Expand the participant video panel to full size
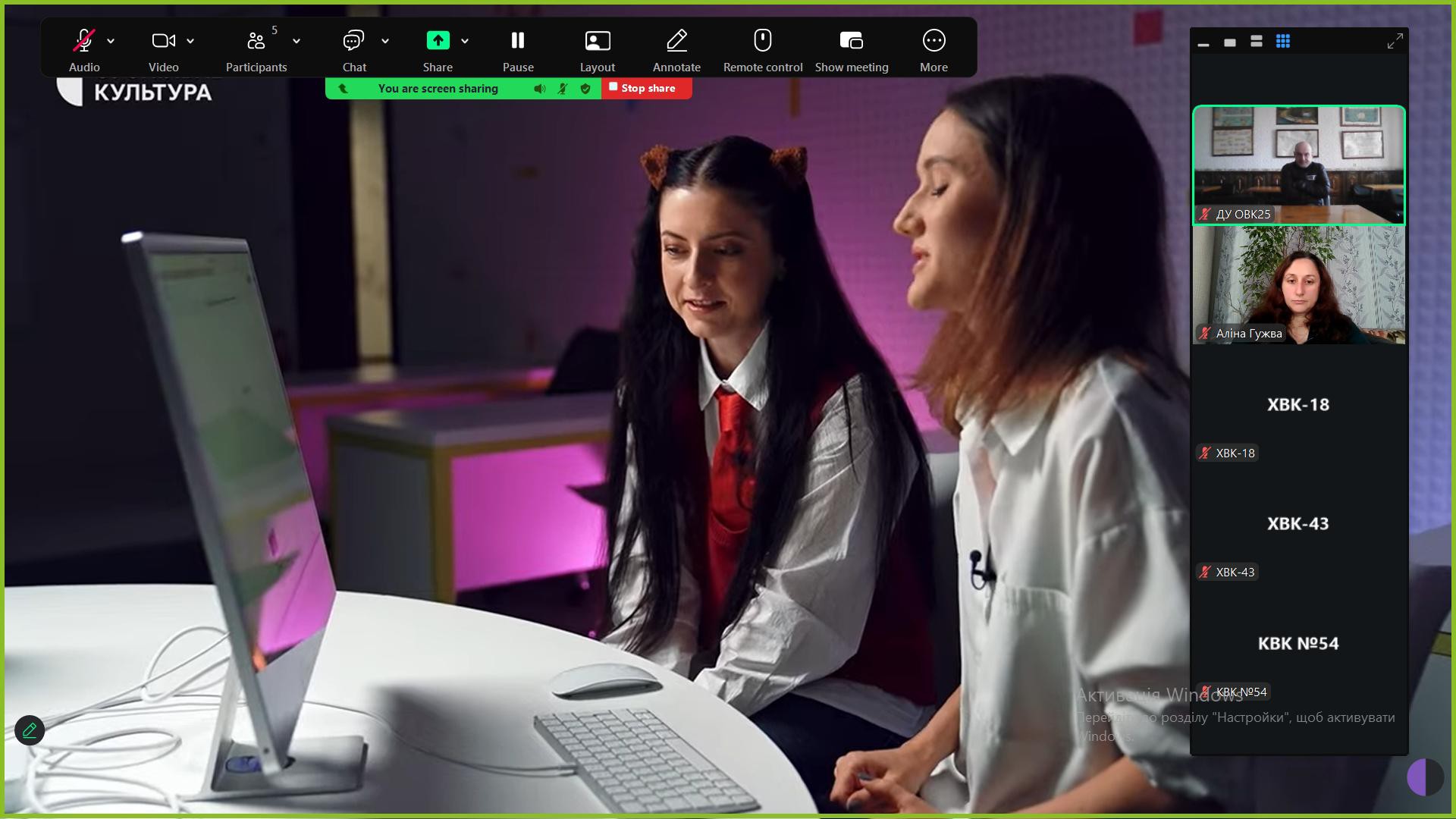This screenshot has width=1456, height=819. [x=1395, y=42]
